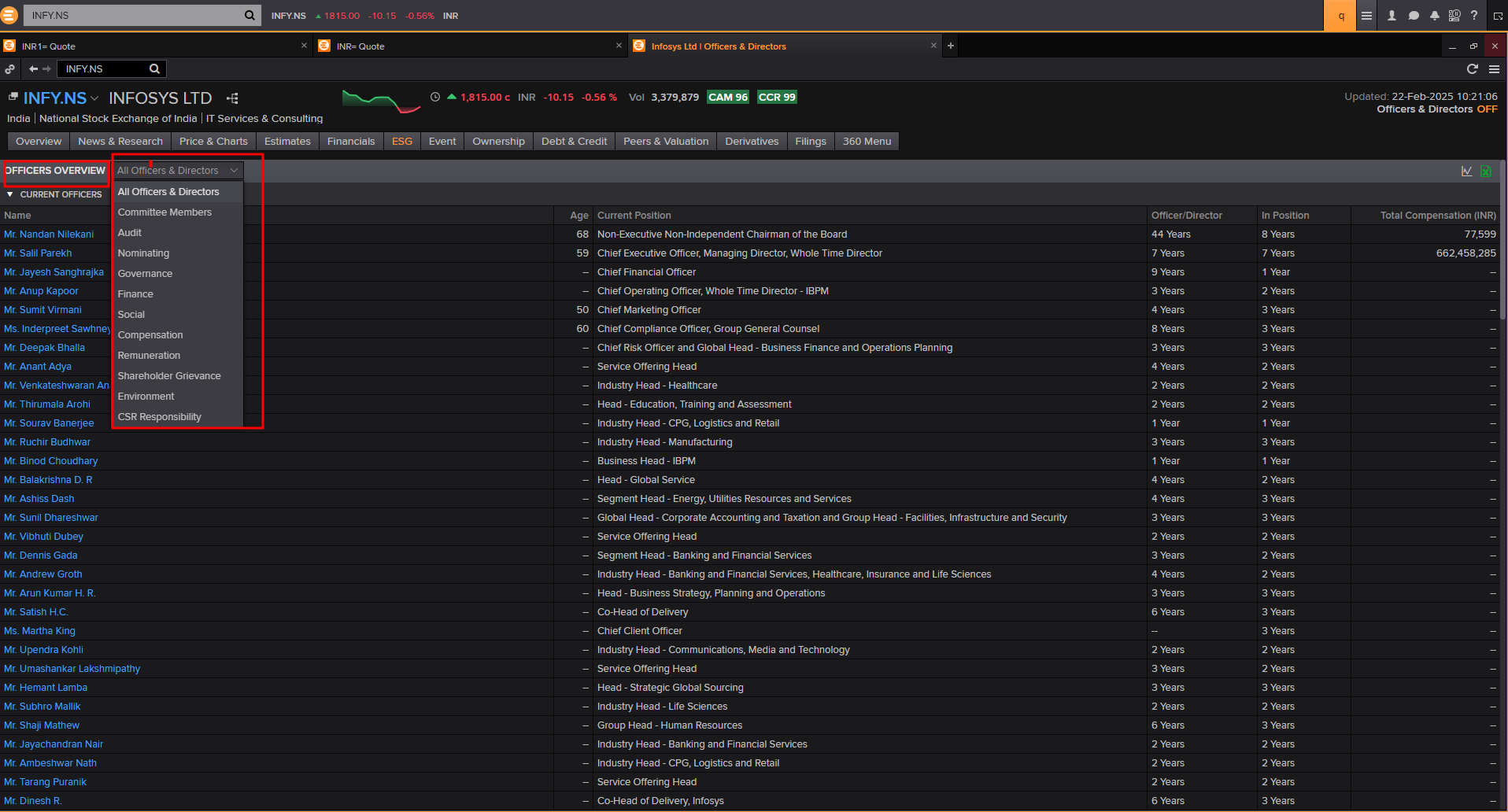Select Audit from the committee list
1508x812 pixels.
(x=130, y=233)
